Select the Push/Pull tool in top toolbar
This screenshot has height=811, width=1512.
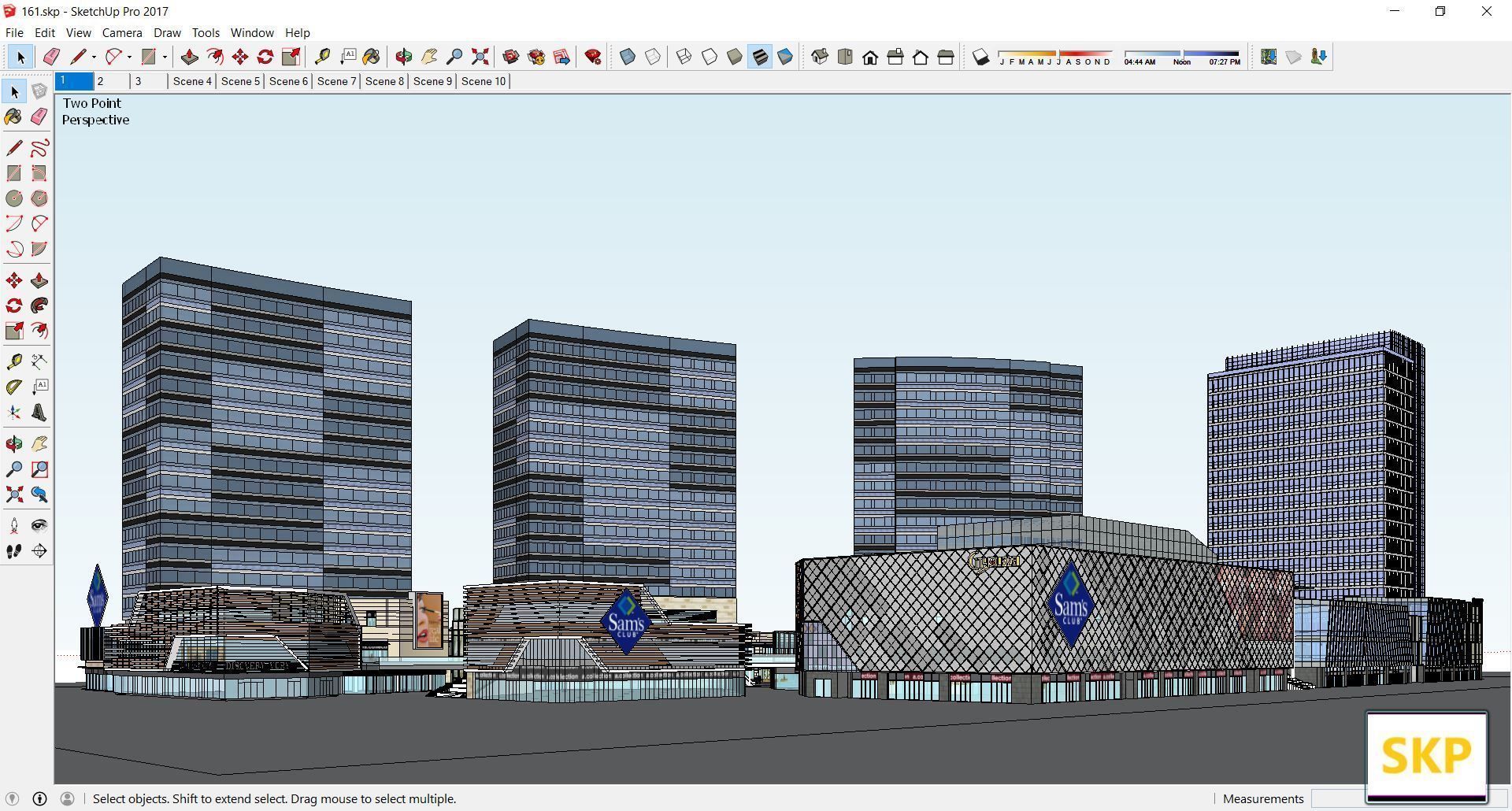(190, 57)
